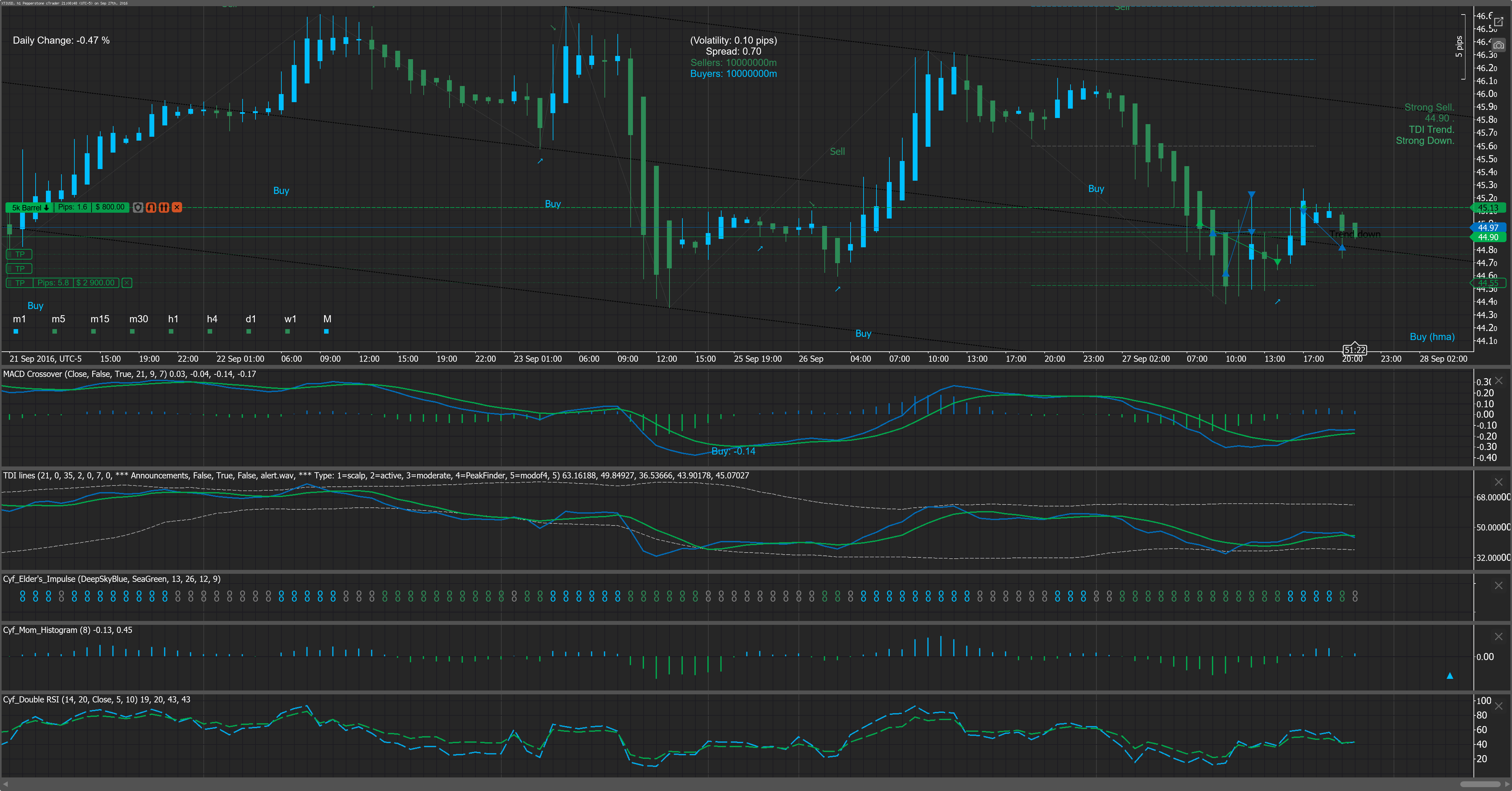The image size is (1512, 791).
Task: Click the green square under the h4 label
Action: click(210, 332)
